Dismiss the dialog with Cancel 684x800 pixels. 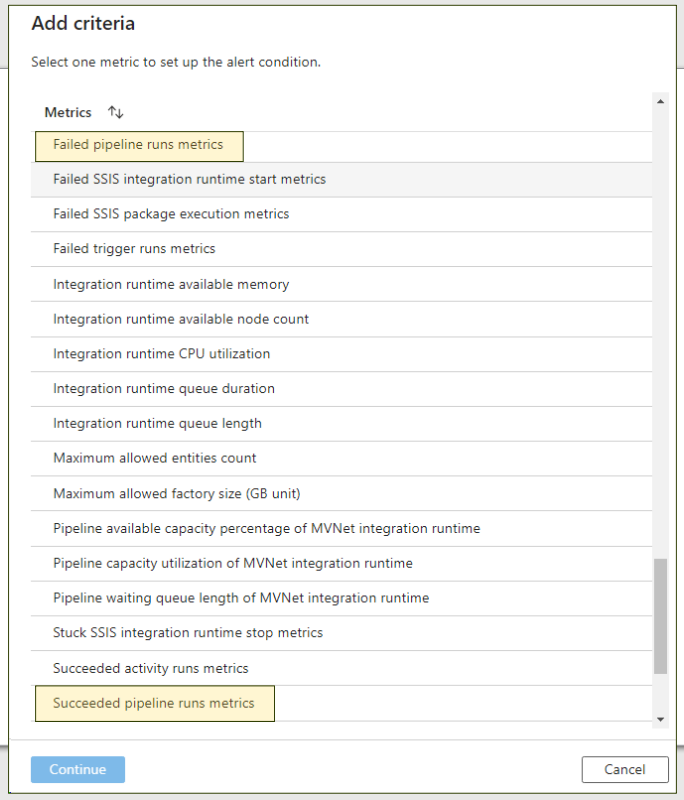(x=624, y=769)
